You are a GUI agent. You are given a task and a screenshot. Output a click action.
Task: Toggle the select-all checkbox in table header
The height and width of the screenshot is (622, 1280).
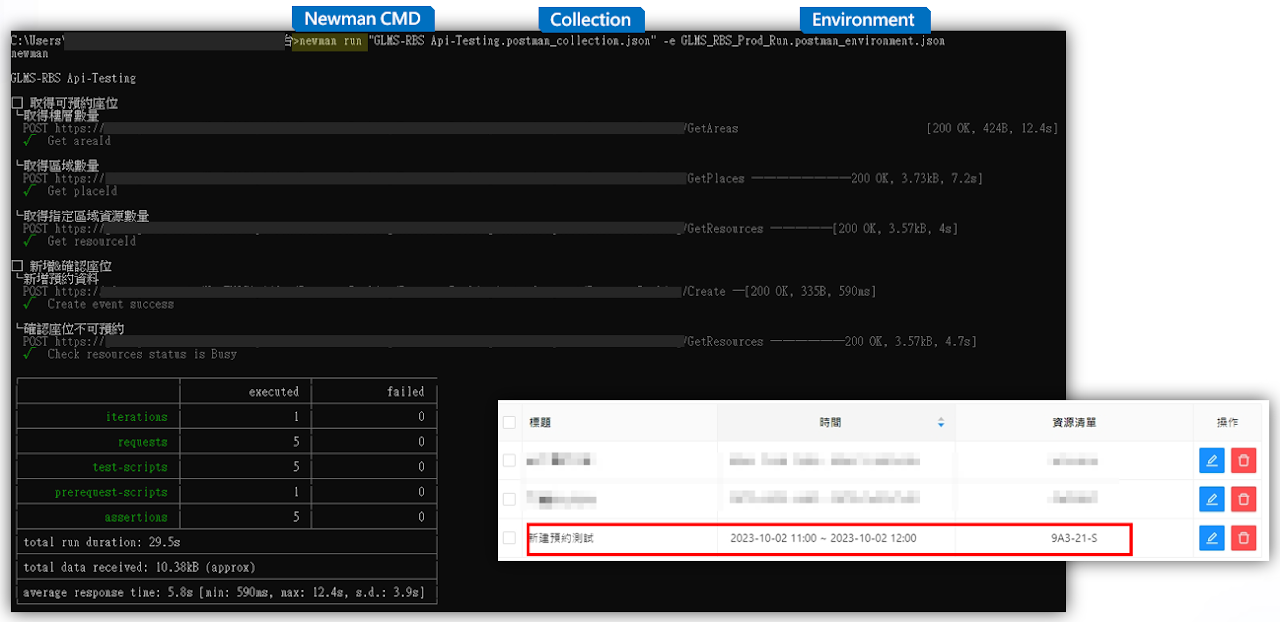click(x=509, y=422)
